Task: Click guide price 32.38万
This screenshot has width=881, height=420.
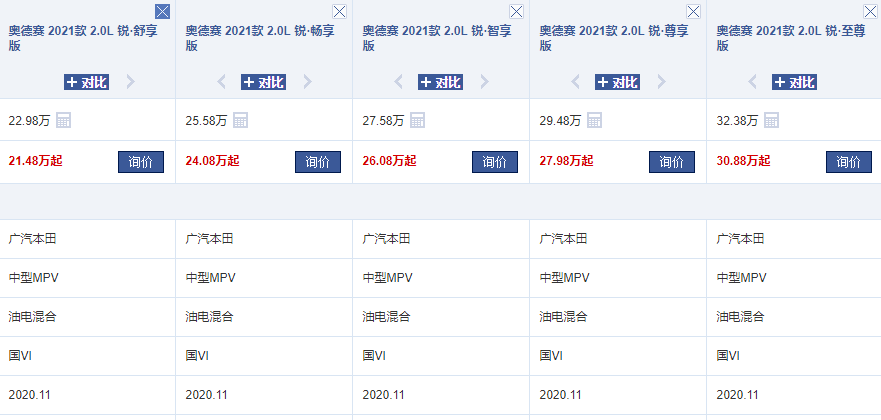Action: coord(737,120)
